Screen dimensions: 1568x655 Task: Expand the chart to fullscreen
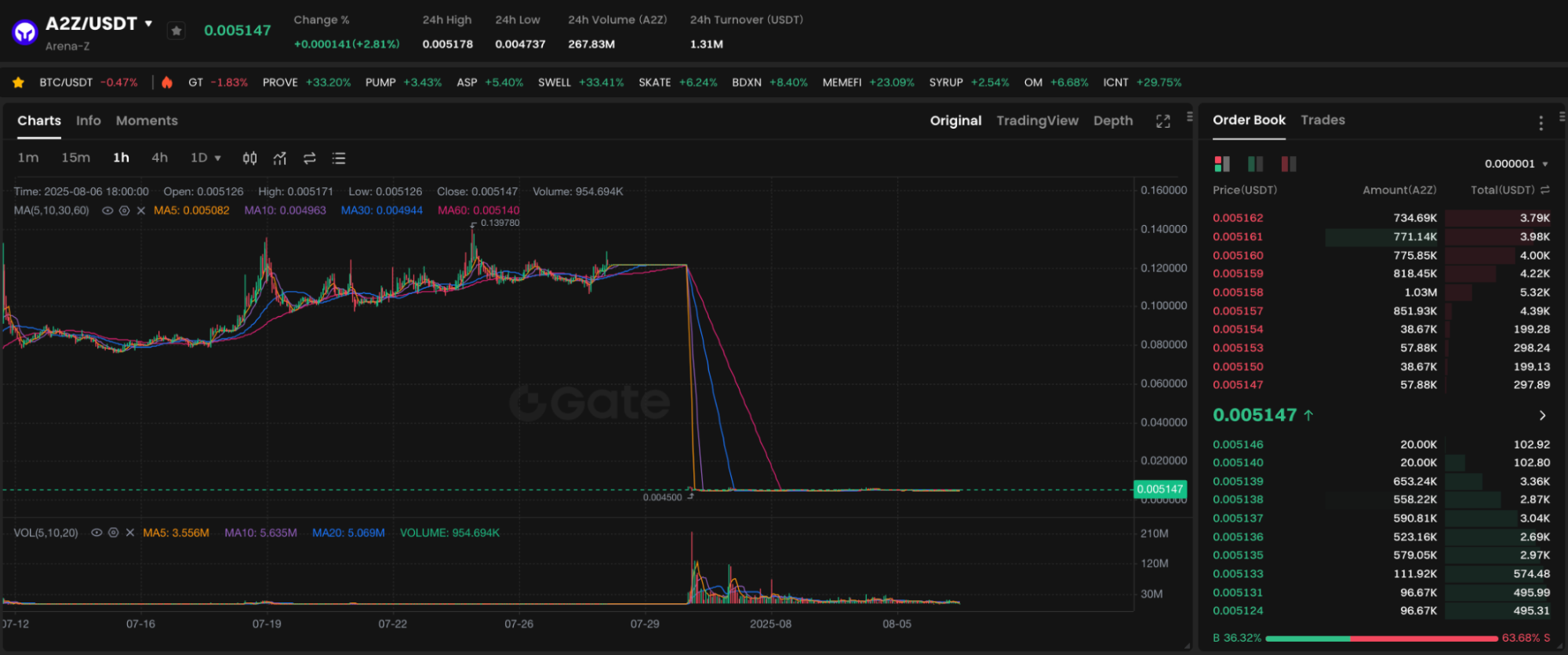pyautogui.click(x=1163, y=121)
